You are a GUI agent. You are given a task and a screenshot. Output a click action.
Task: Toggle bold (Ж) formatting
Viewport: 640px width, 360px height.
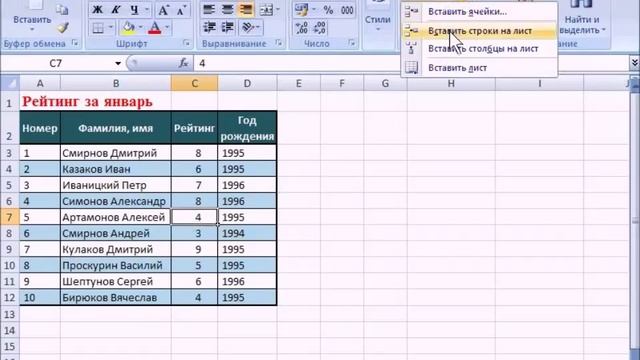[x=97, y=10]
